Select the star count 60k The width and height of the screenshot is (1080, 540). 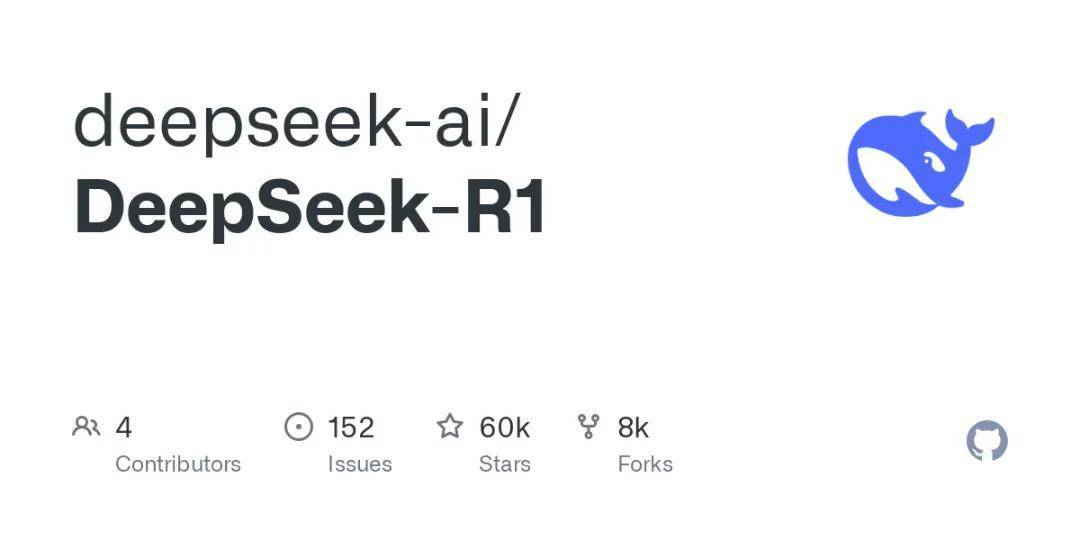(x=504, y=428)
